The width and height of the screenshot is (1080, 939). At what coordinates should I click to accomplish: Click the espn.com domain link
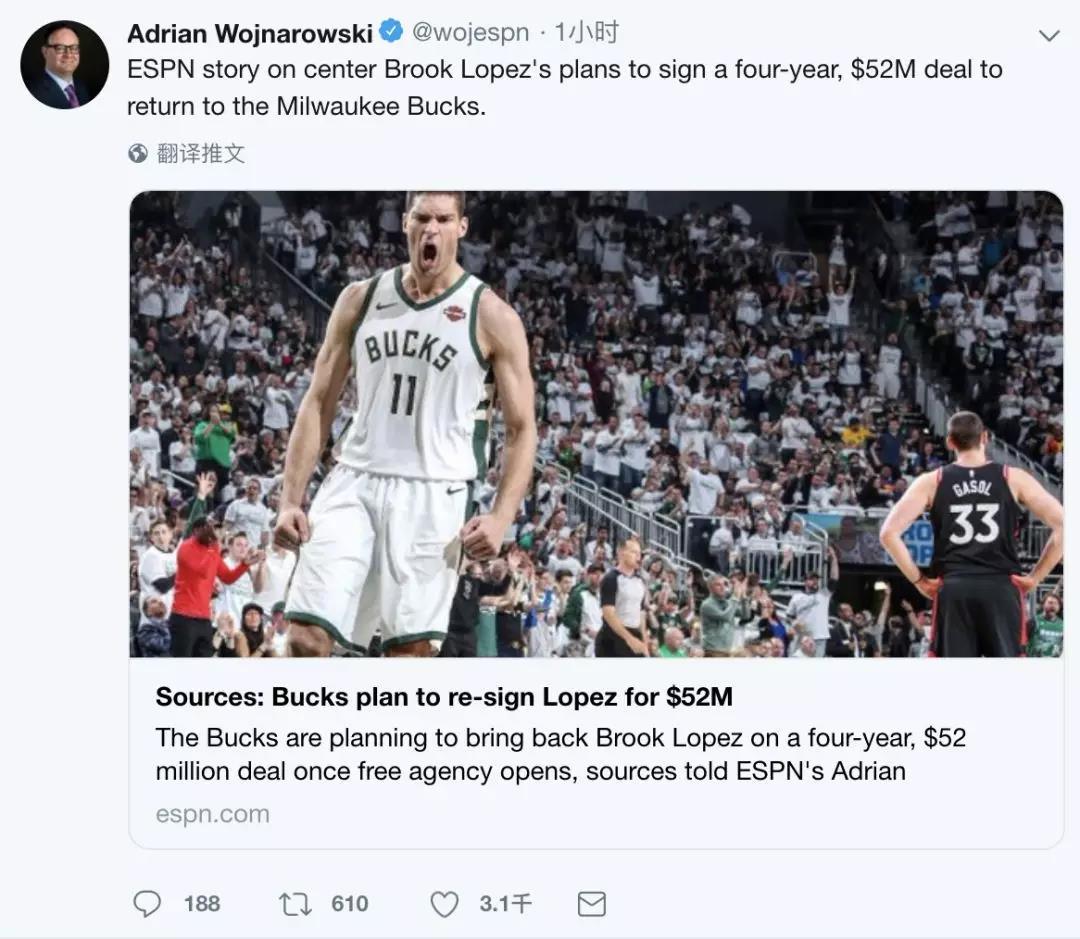point(213,814)
